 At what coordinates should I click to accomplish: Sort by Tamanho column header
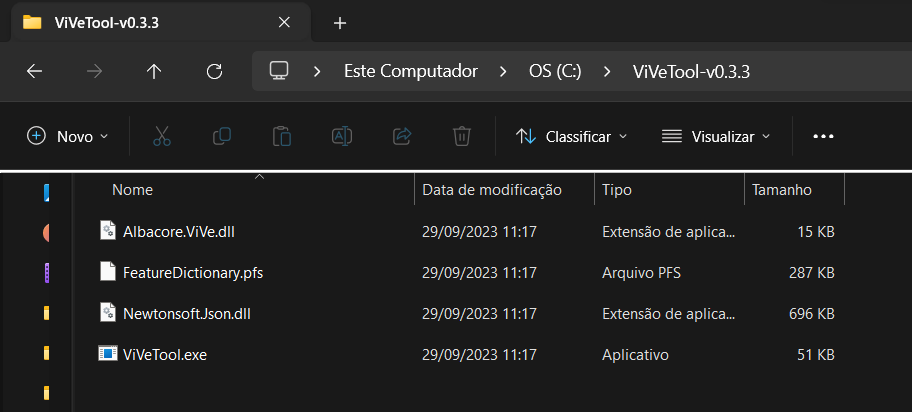(782, 190)
